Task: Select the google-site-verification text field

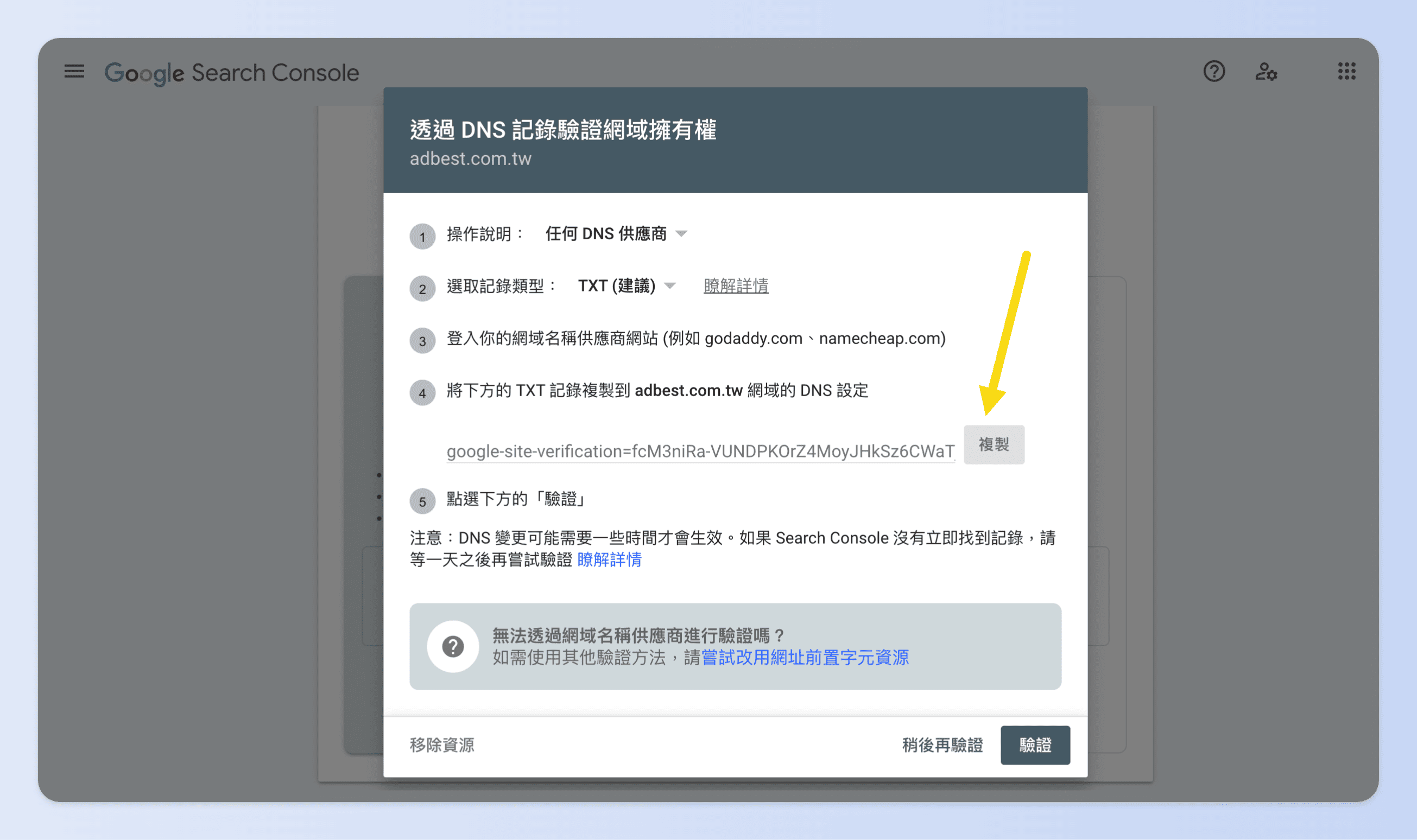Action: [700, 451]
